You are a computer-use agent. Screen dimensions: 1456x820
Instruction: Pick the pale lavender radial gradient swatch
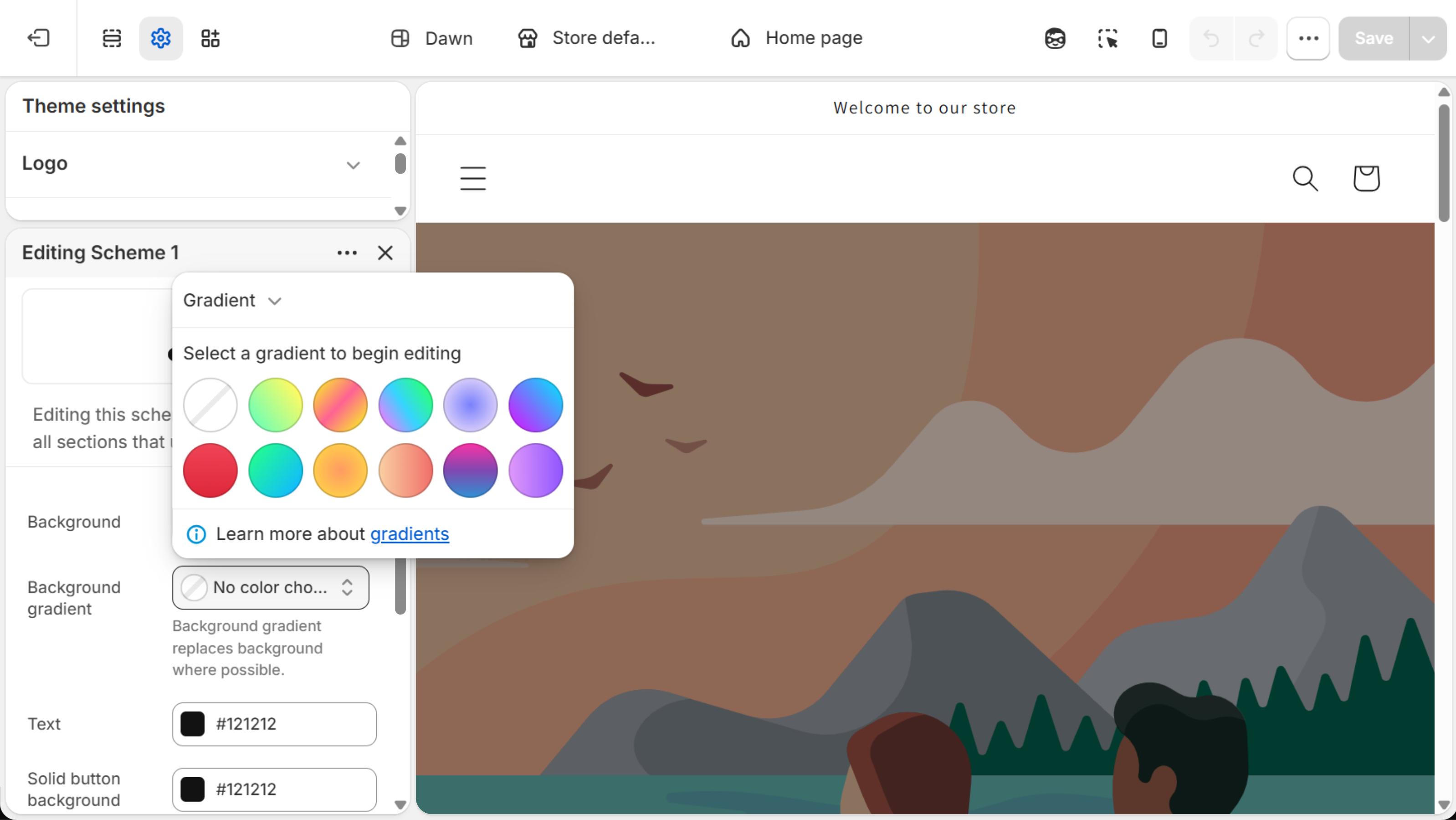pos(470,405)
